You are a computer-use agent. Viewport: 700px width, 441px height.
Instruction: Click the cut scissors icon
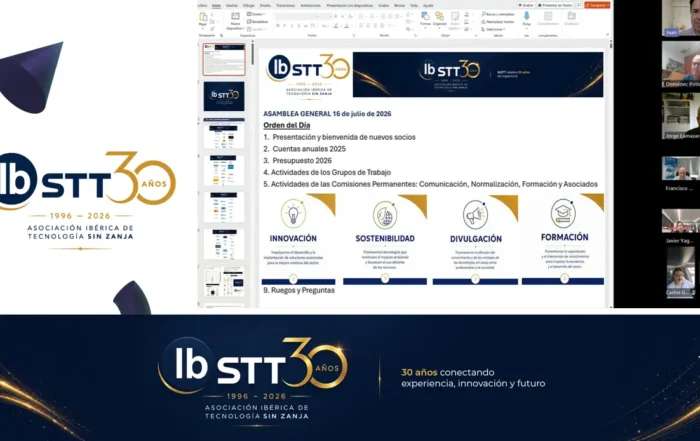point(212,14)
